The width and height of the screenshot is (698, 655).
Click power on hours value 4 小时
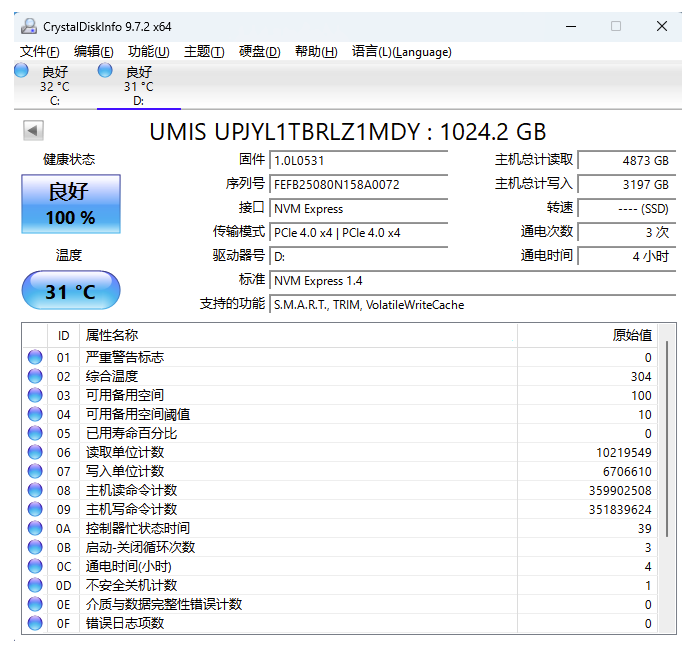click(x=627, y=256)
